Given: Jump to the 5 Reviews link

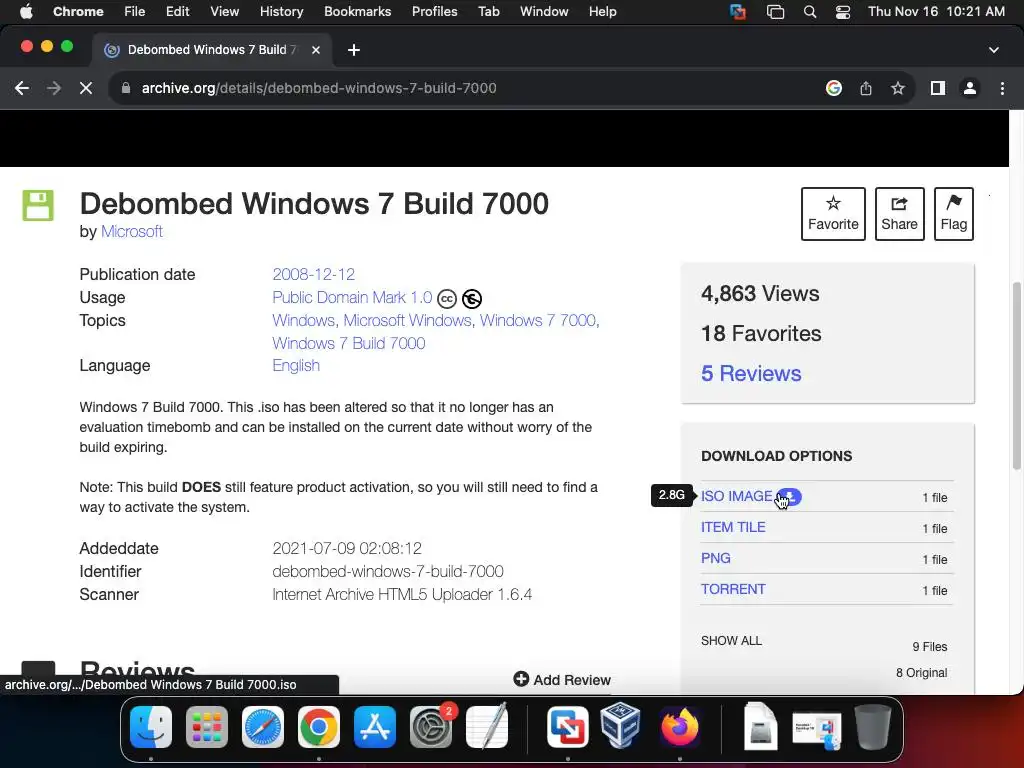Looking at the screenshot, I should (x=751, y=373).
